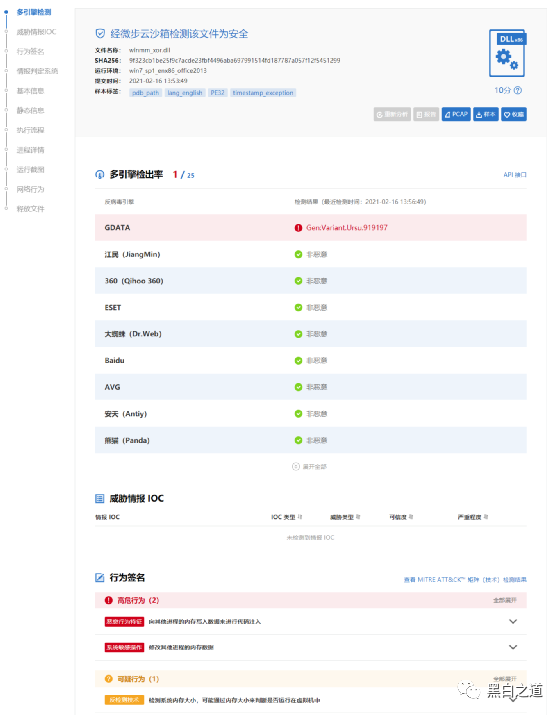Viewport: 560px width, 715px height.
Task: Click the shield icon beside the safe verdict
Action: point(100,33)
